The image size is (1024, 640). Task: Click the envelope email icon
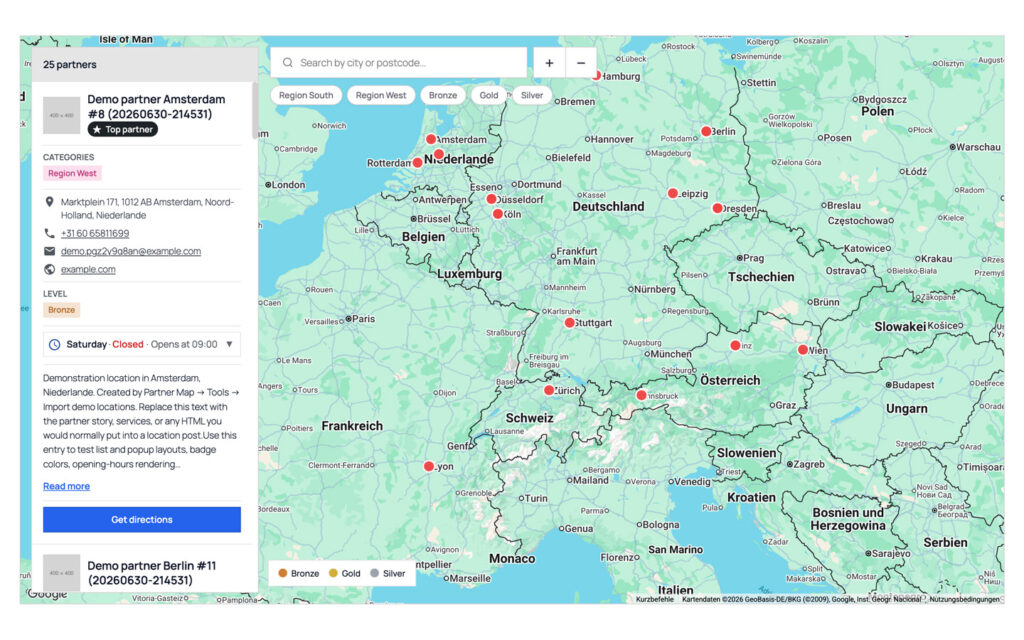point(49,251)
